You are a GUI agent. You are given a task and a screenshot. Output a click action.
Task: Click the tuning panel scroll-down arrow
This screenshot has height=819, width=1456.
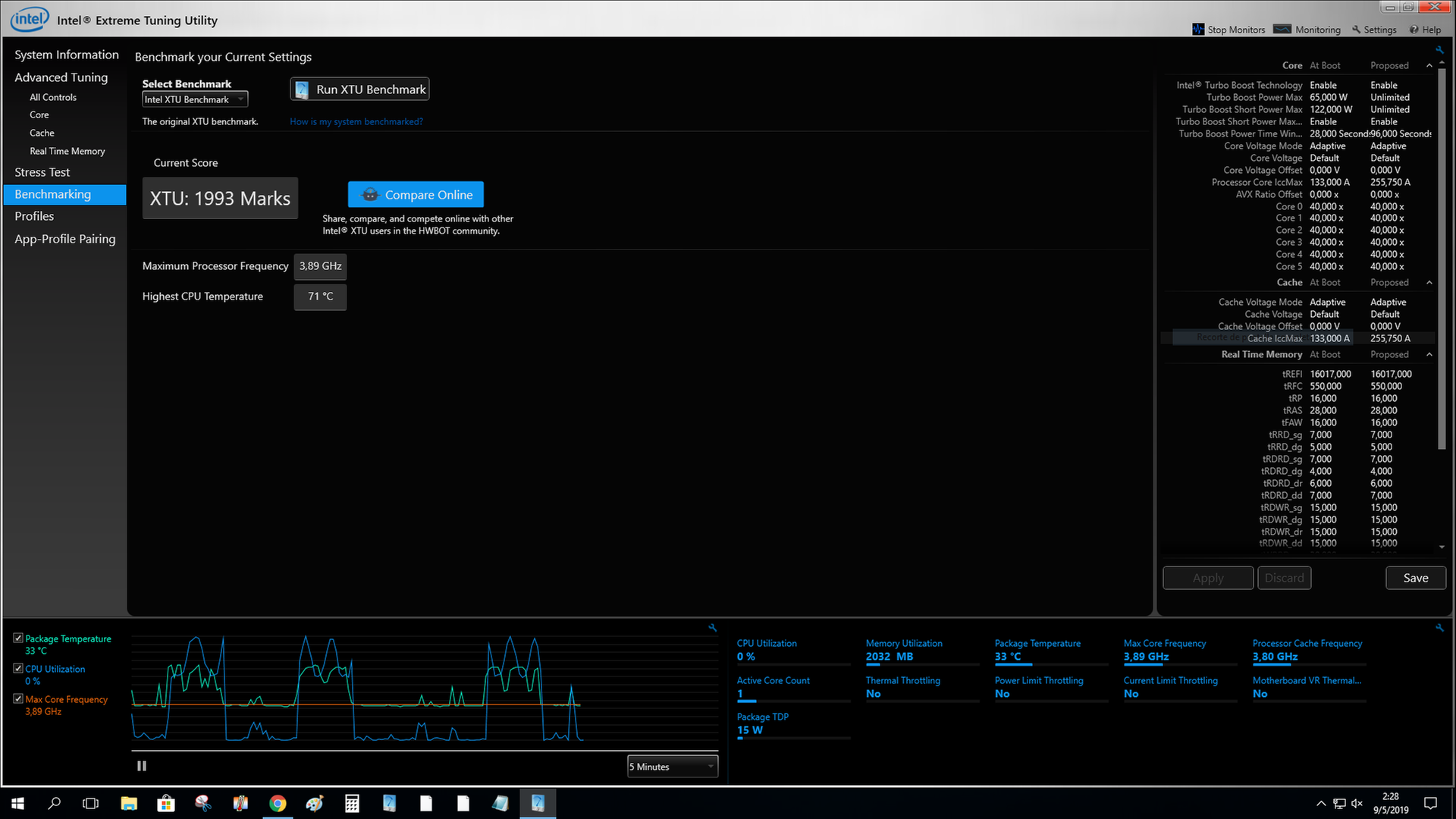[1442, 547]
